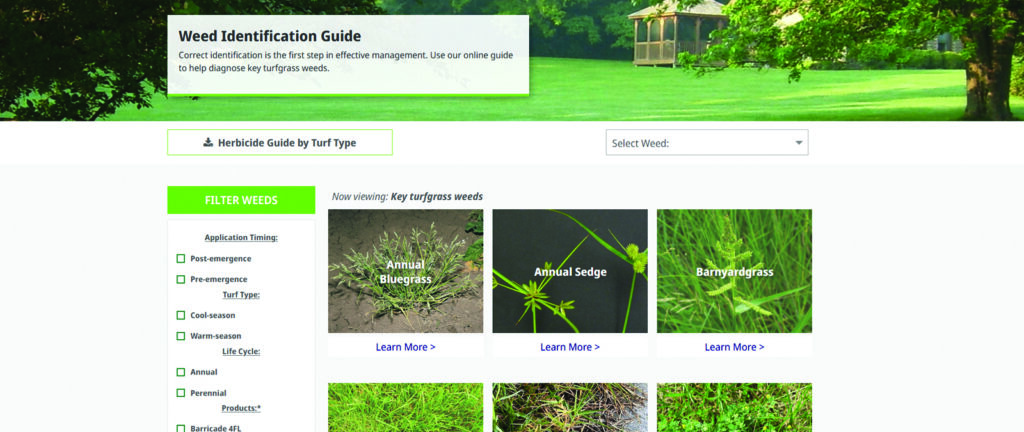Click Learn More under Annual Bluegrass
The width and height of the screenshot is (1024, 432).
point(406,347)
